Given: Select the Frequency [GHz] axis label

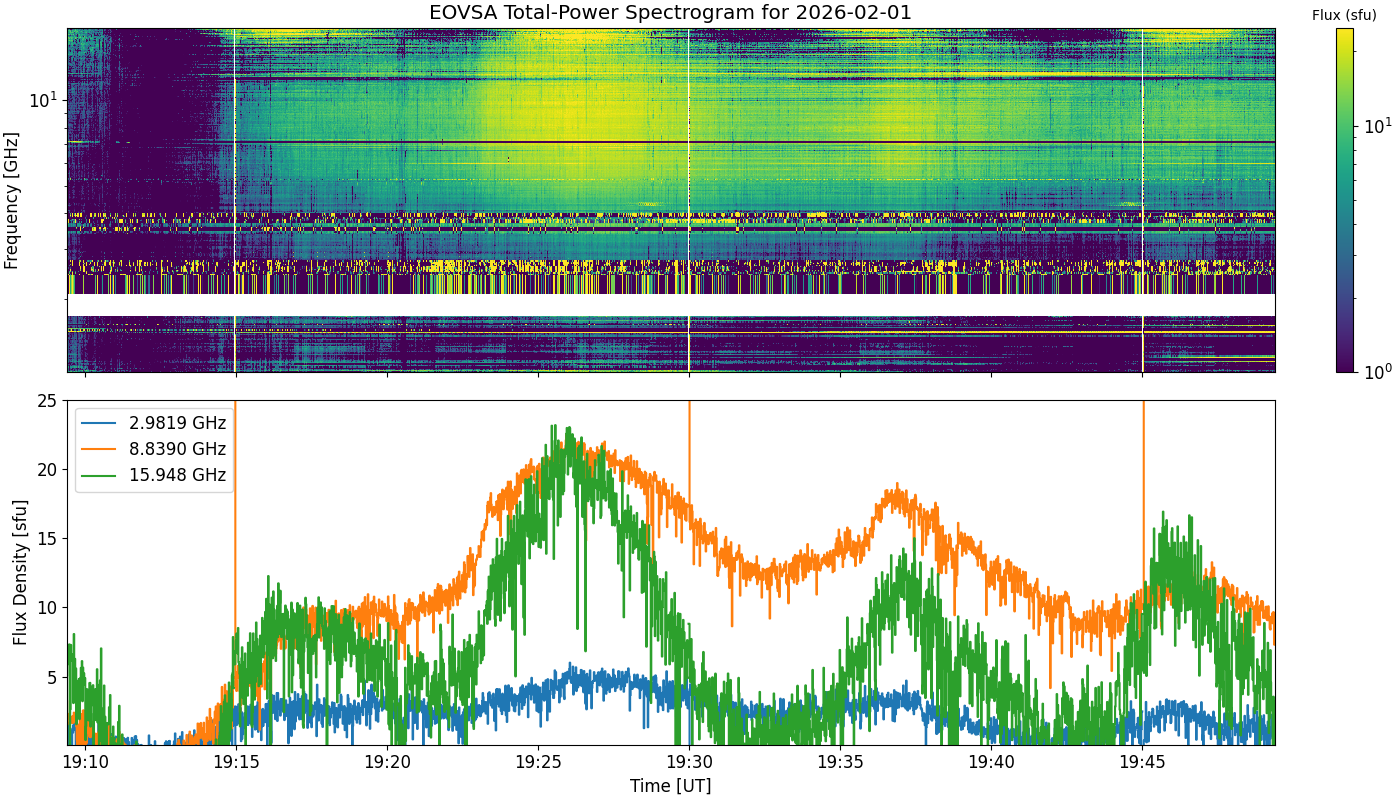Looking at the screenshot, I should tap(12, 200).
